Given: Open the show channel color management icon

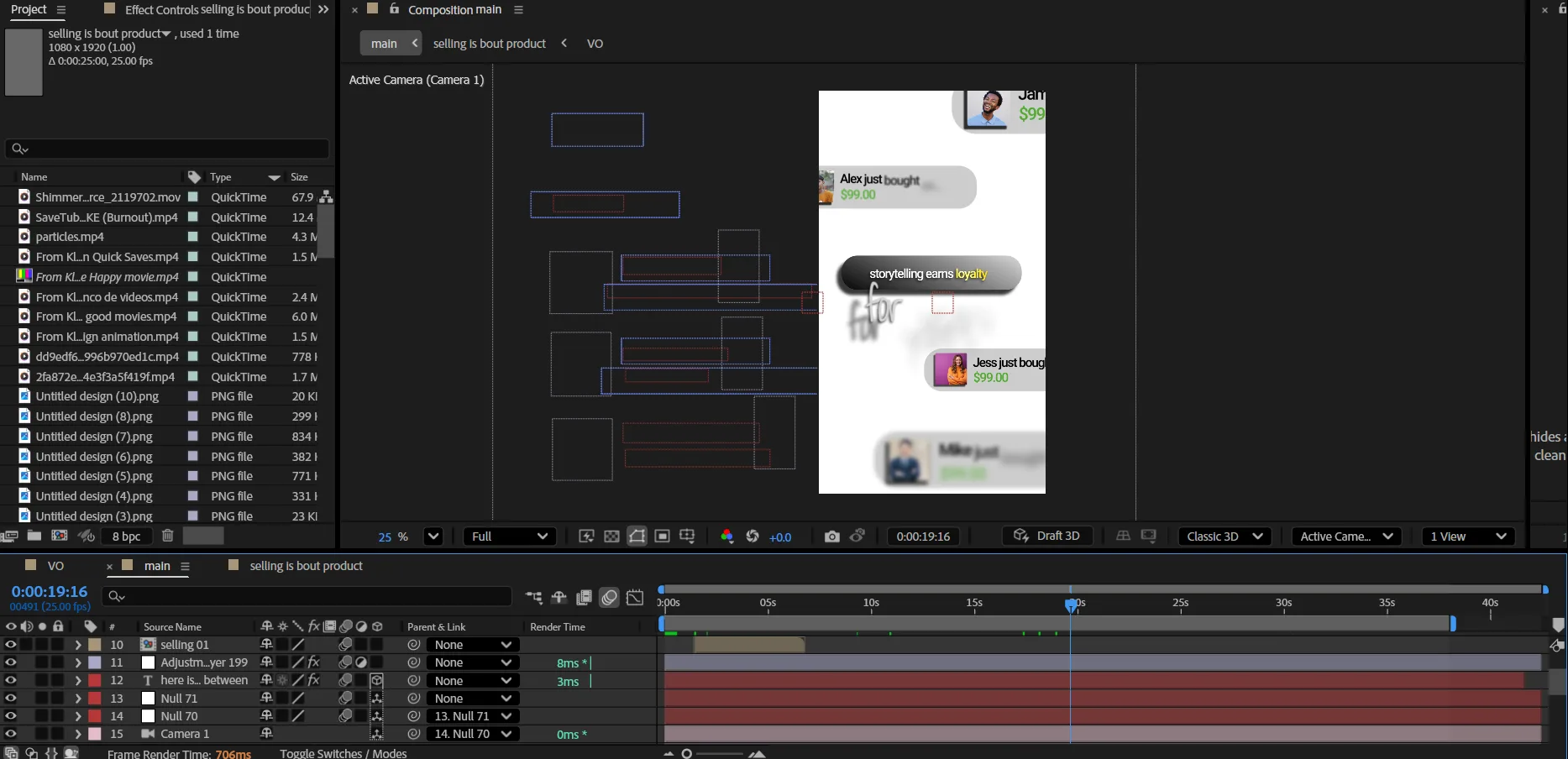Looking at the screenshot, I should 727,537.
